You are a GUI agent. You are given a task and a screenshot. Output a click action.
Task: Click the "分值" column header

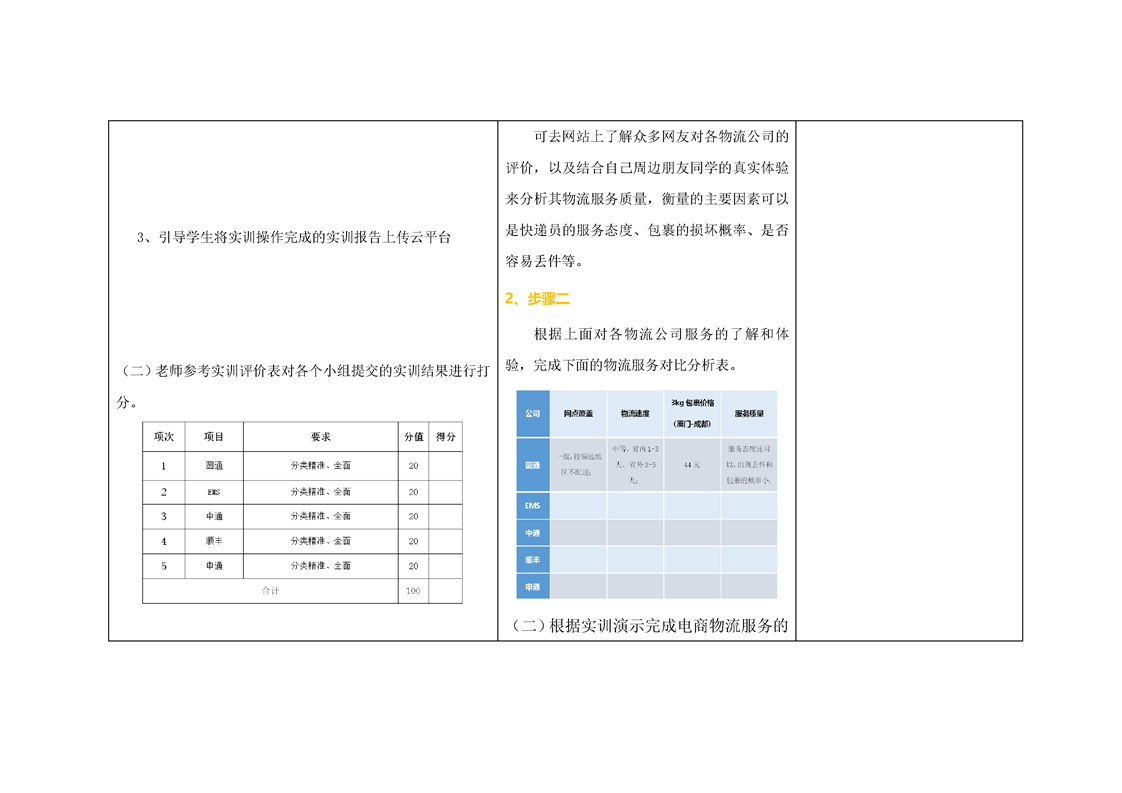point(413,437)
